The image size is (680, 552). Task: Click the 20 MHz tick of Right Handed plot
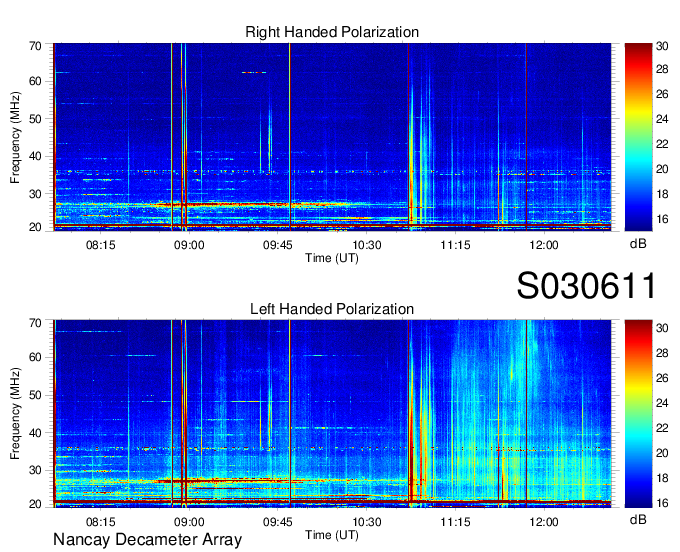pos(35,227)
